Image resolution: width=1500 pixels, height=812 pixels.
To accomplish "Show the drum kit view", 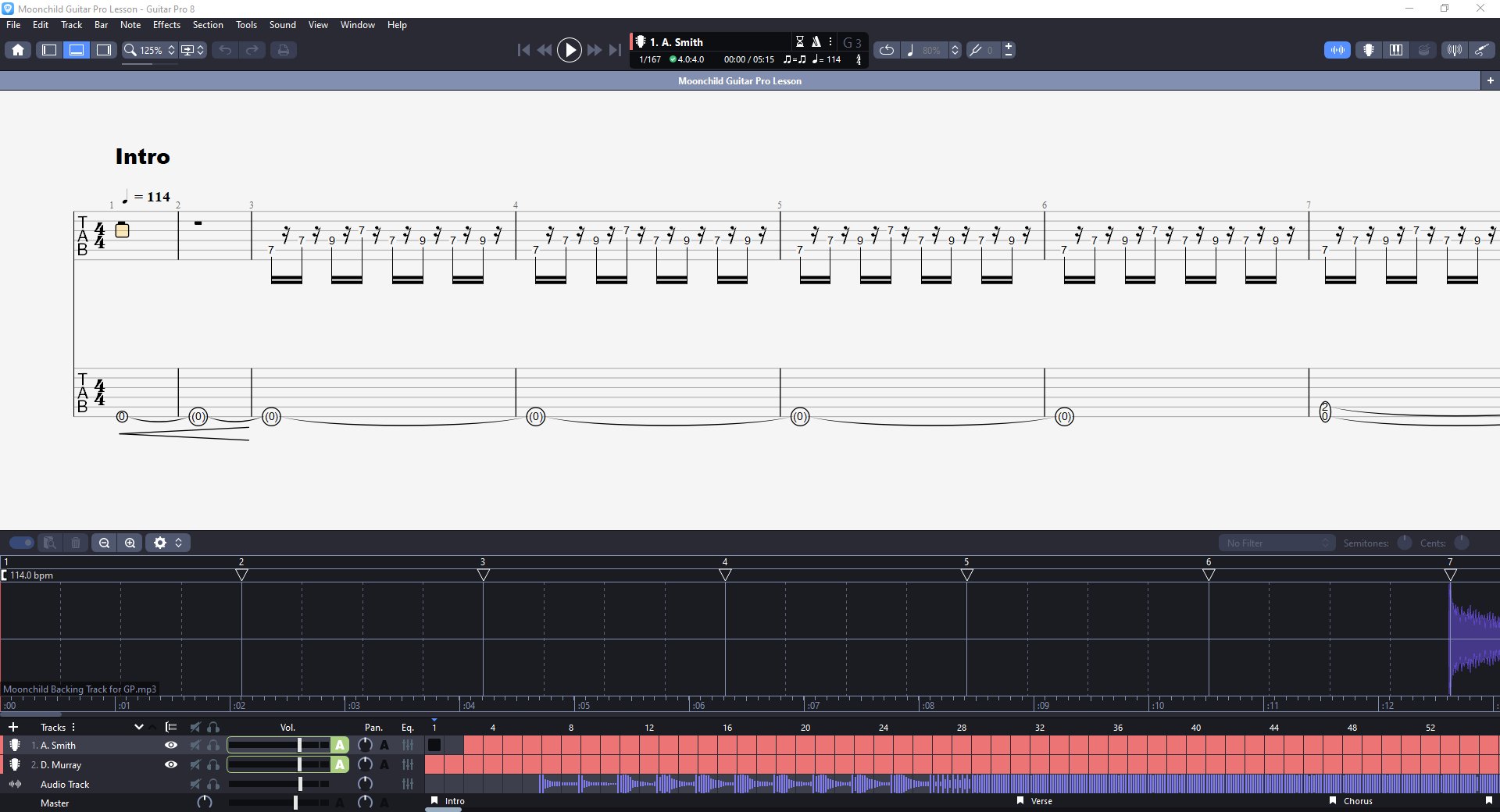I will [x=1424, y=50].
